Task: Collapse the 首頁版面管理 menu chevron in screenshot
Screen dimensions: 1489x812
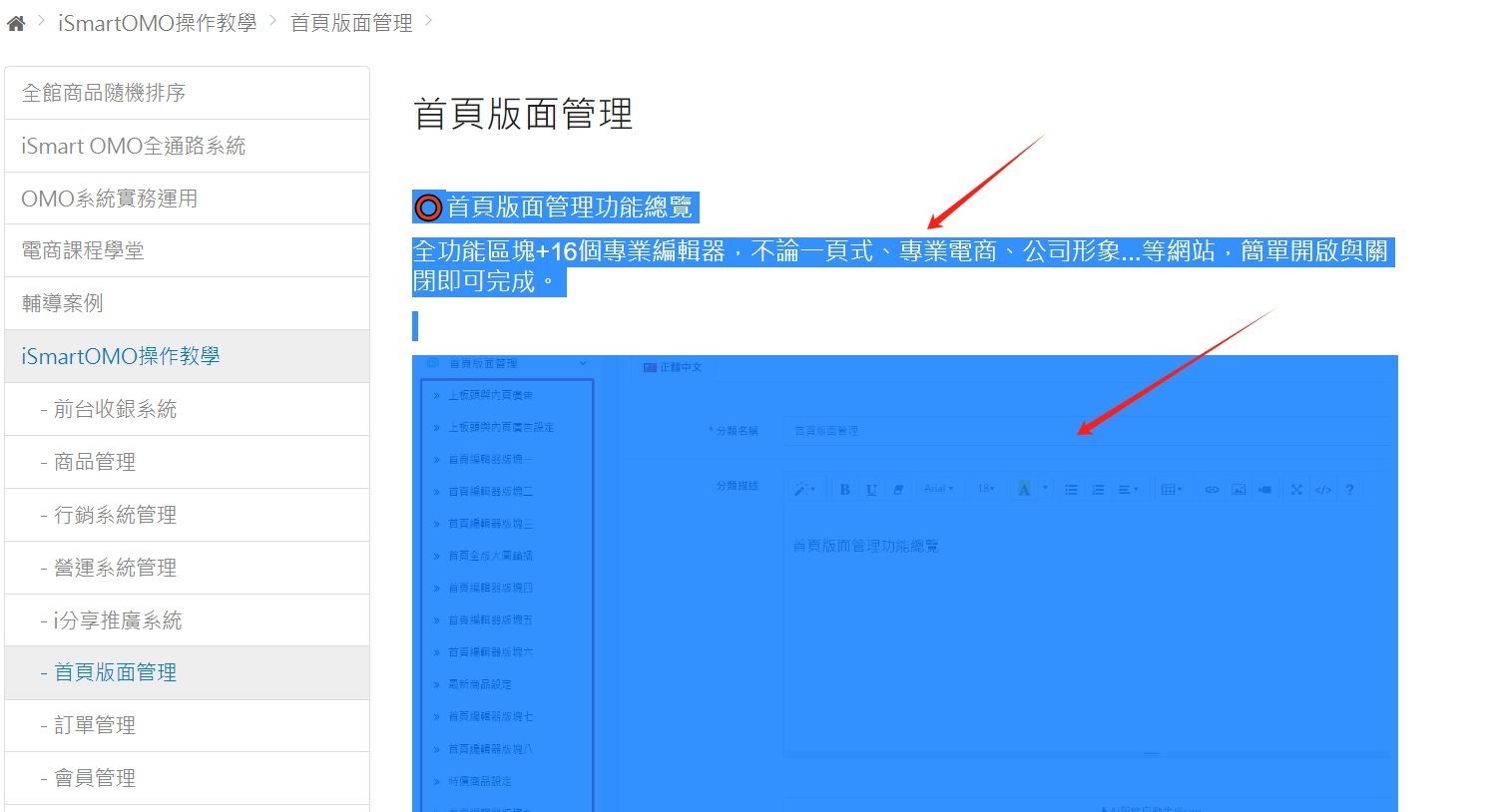Action: 583,364
